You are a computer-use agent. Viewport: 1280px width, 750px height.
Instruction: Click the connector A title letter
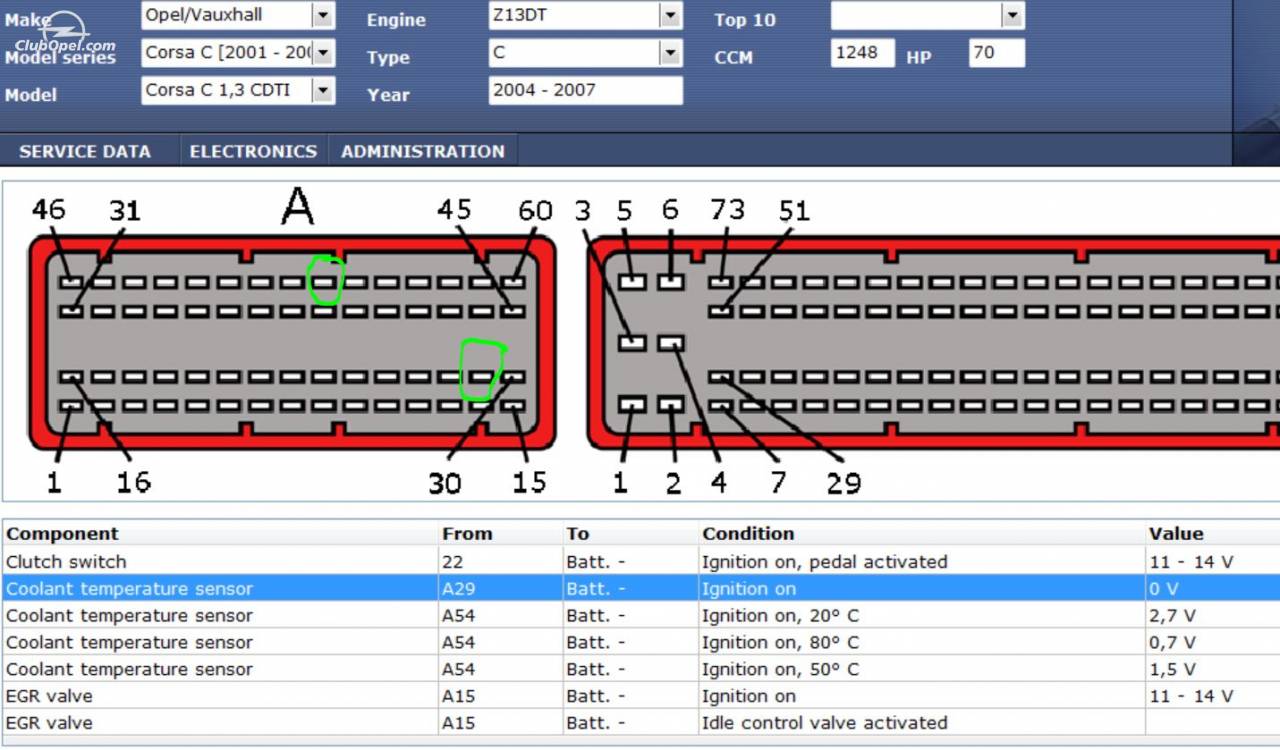(297, 206)
